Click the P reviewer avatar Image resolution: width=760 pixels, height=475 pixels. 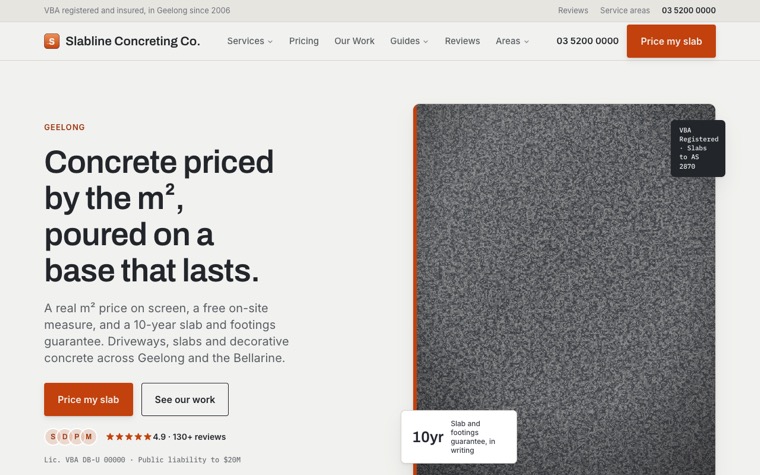77,437
